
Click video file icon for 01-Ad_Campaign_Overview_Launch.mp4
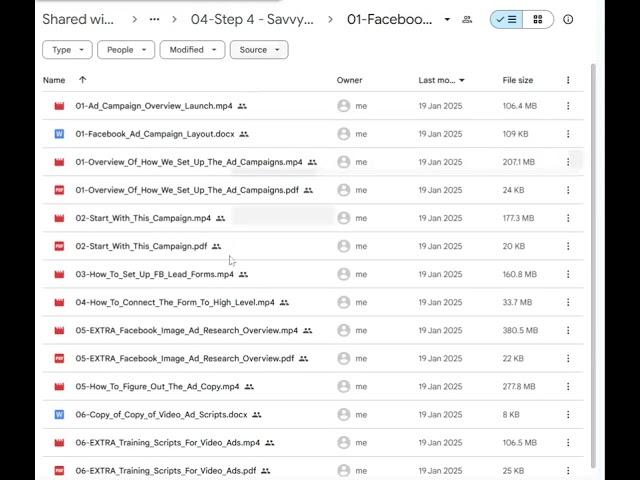[x=59, y=106]
